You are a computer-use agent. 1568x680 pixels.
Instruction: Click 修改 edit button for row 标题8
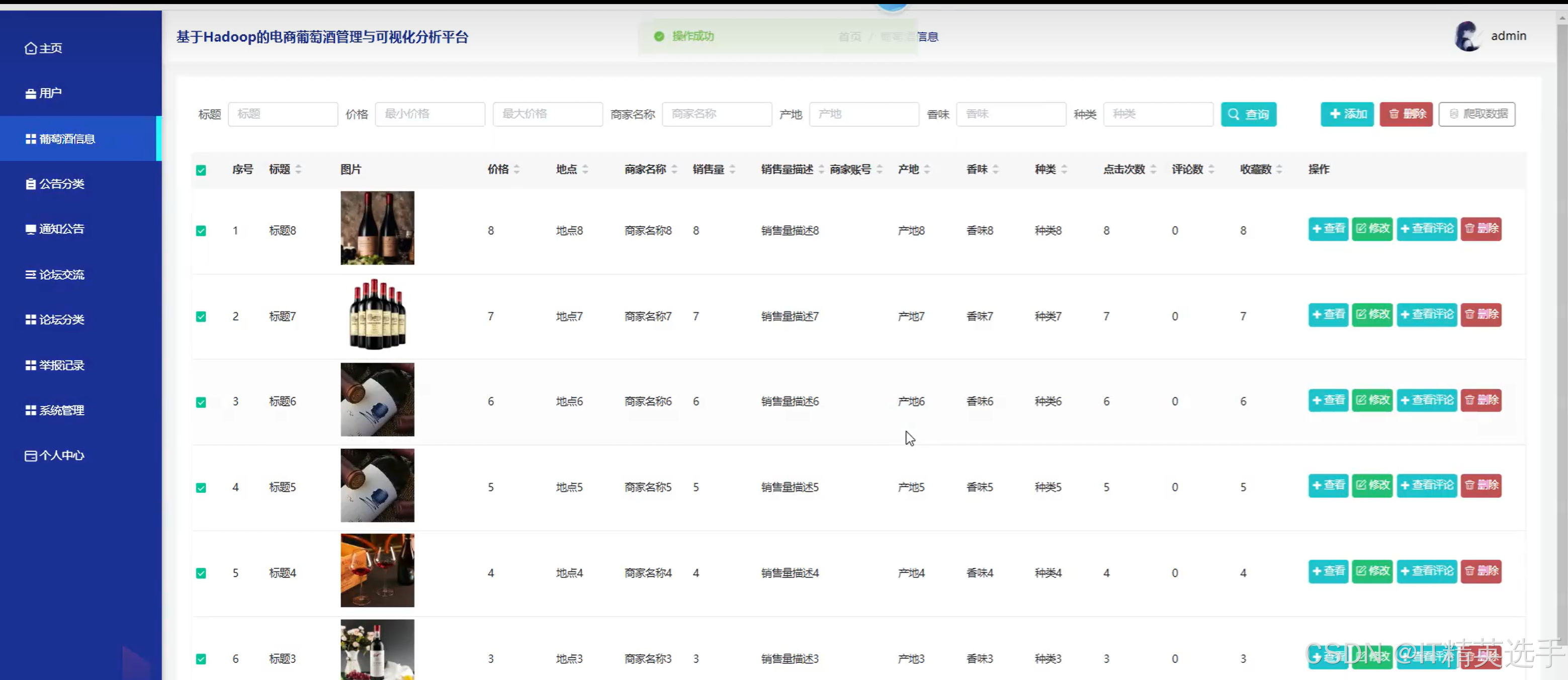point(1372,229)
